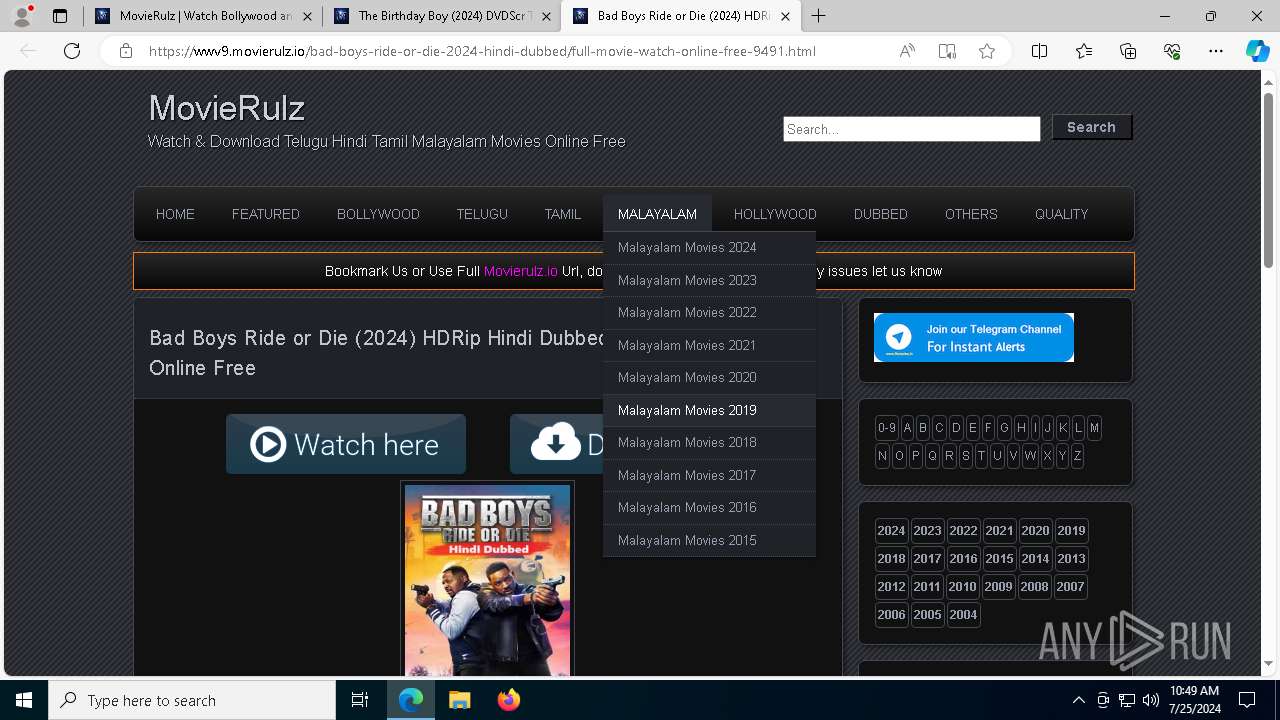This screenshot has width=1280, height=720.
Task: Open Collections icon
Action: (1128, 51)
